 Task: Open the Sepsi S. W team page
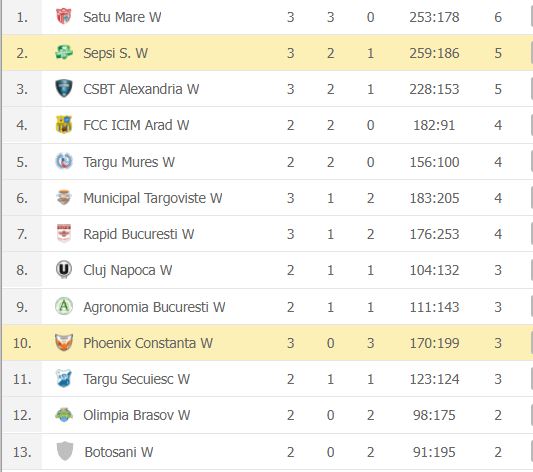click(115, 53)
